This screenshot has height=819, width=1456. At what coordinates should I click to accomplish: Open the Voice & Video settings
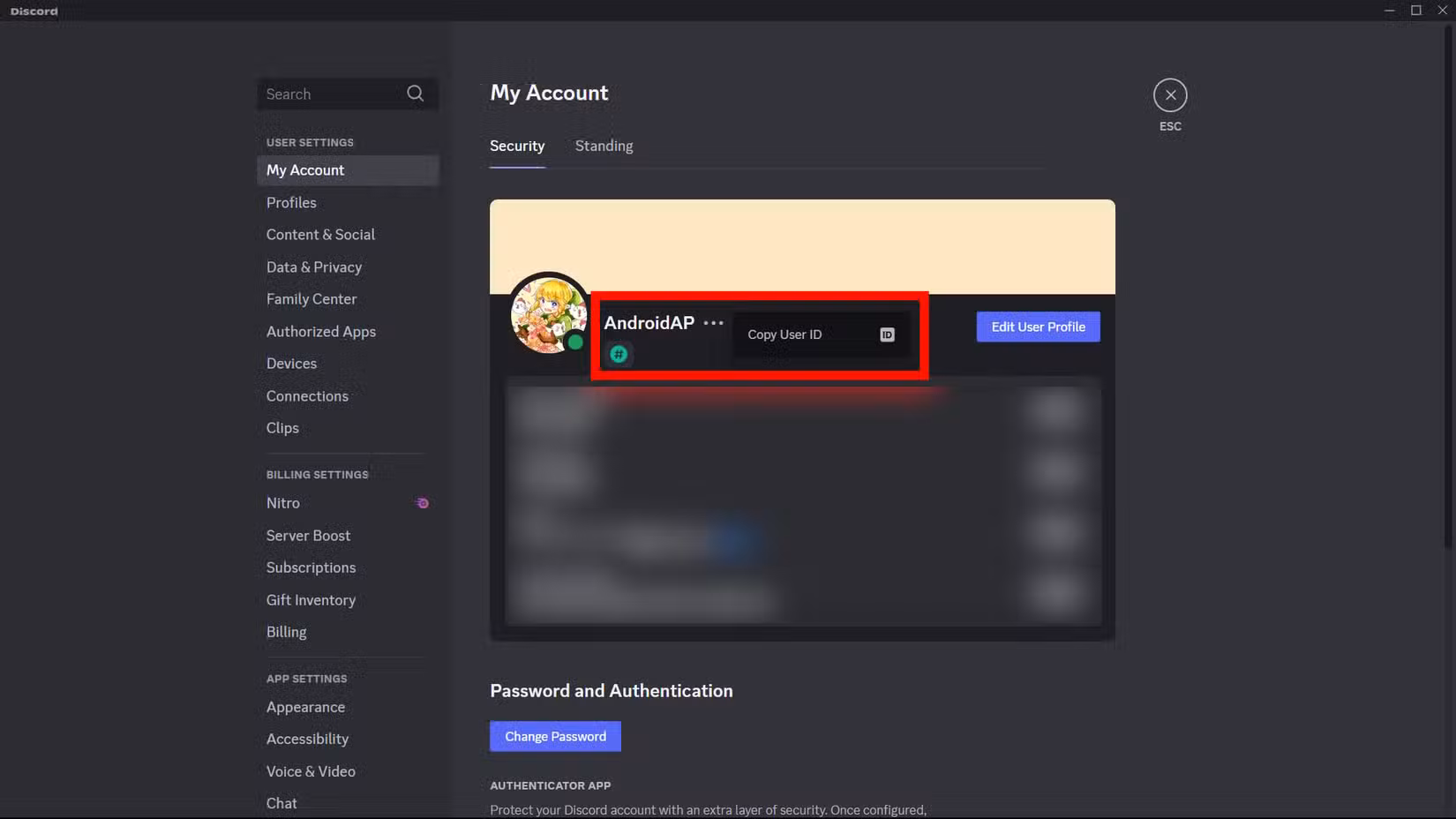(x=311, y=770)
